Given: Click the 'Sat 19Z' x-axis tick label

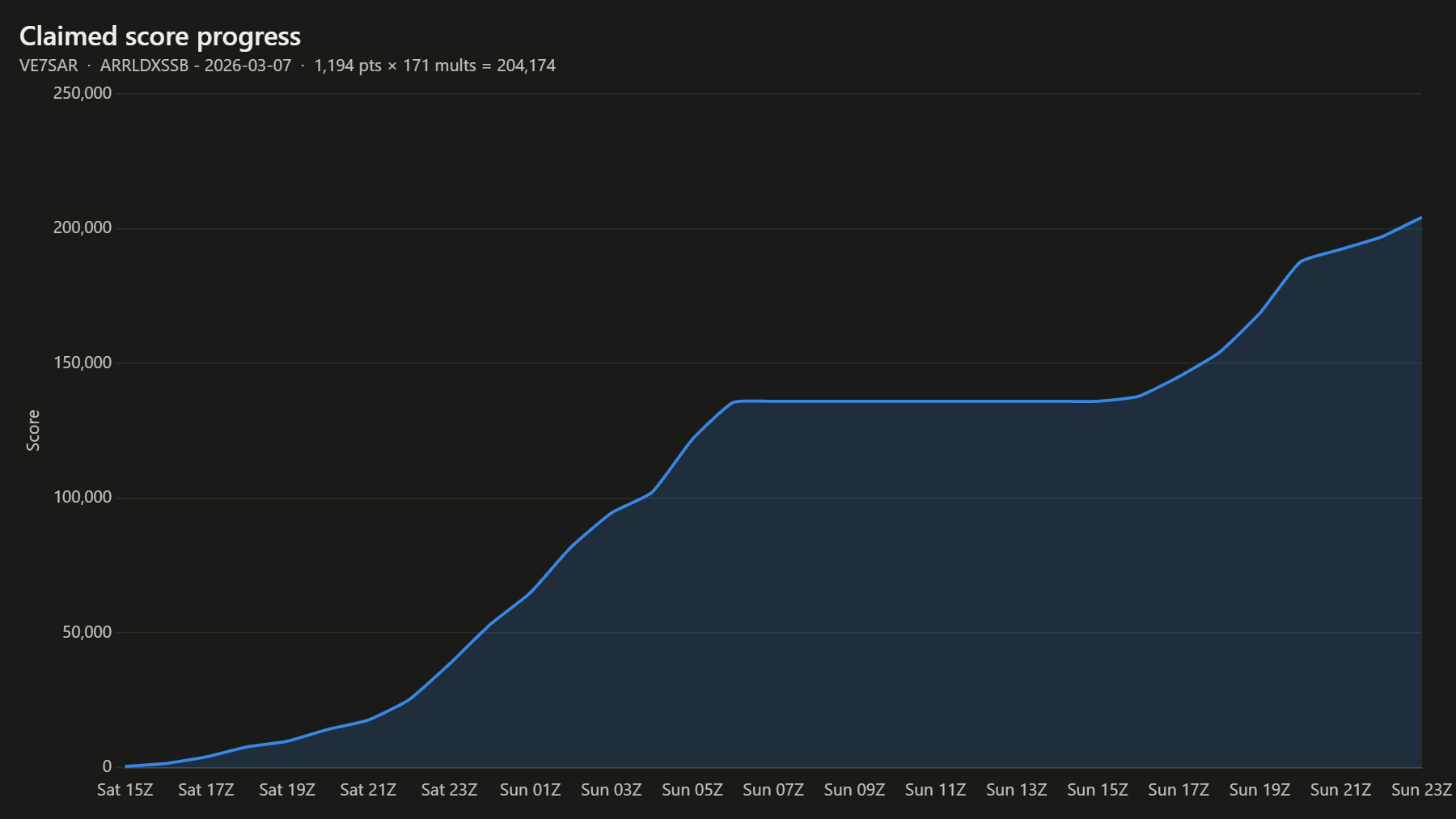Looking at the screenshot, I should [x=287, y=790].
